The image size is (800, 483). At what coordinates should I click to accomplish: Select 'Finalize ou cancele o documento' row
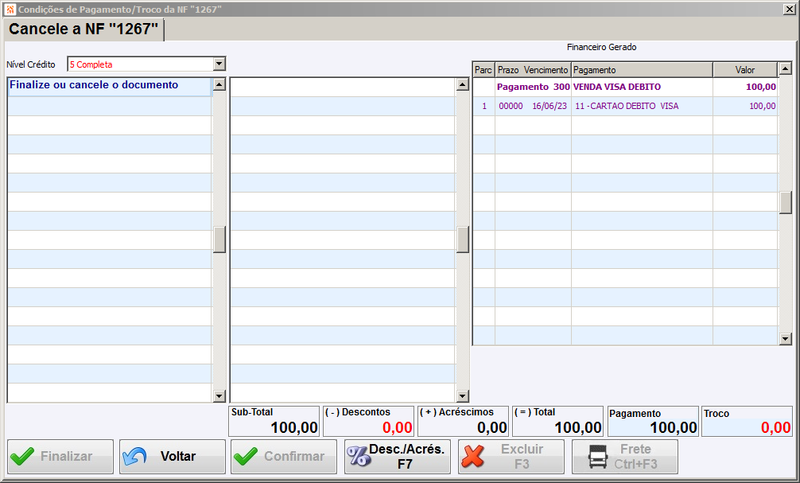click(110, 85)
